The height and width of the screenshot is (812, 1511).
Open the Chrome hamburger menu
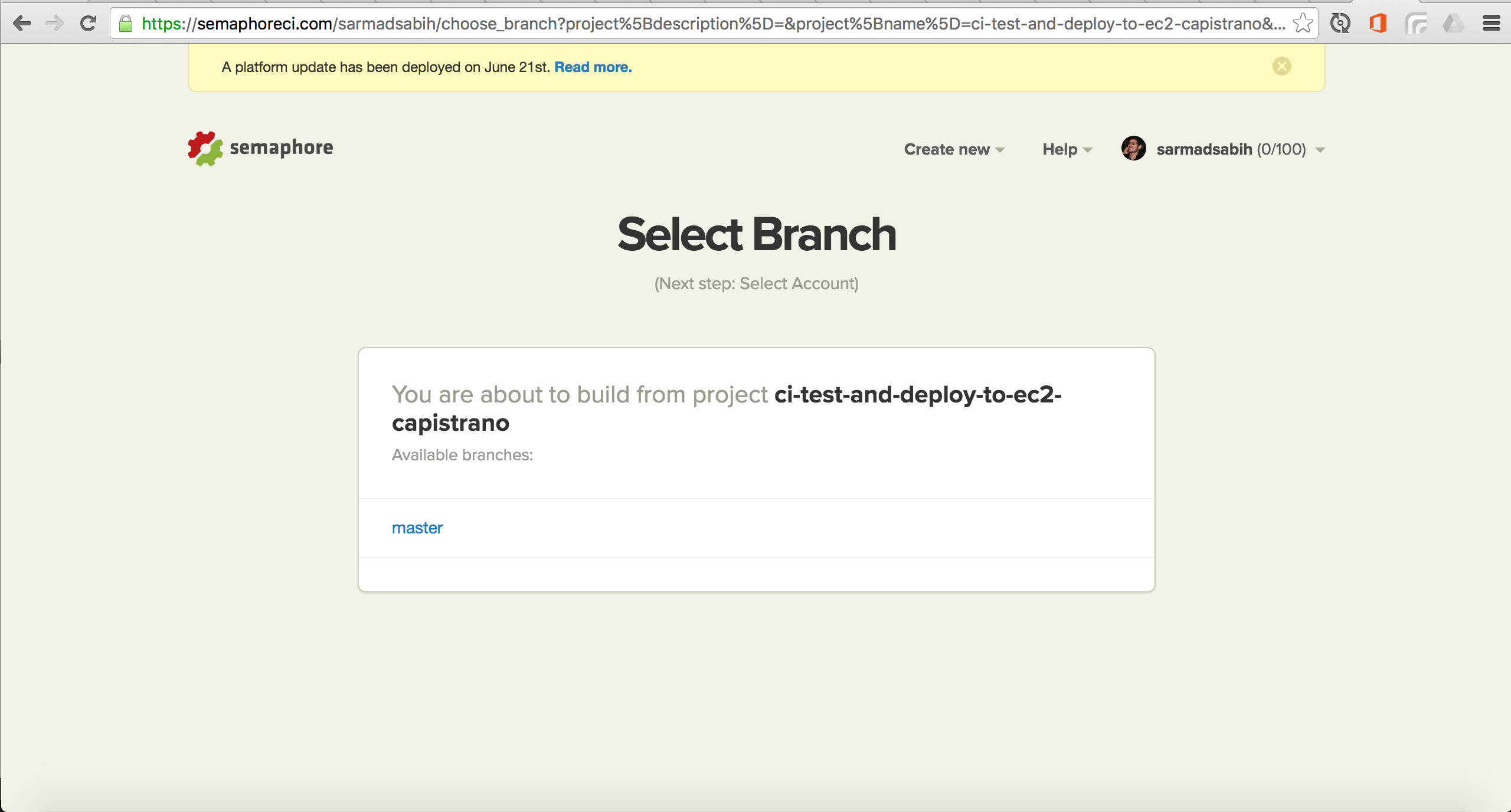(x=1491, y=24)
